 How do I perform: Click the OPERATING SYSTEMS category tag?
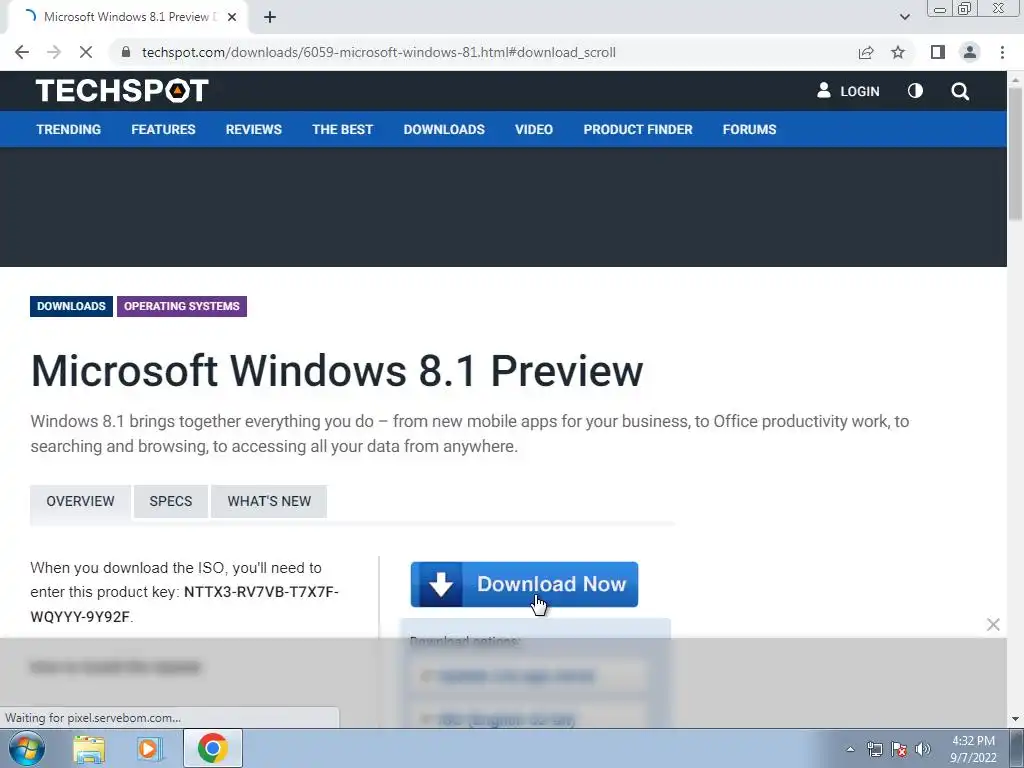tap(182, 306)
